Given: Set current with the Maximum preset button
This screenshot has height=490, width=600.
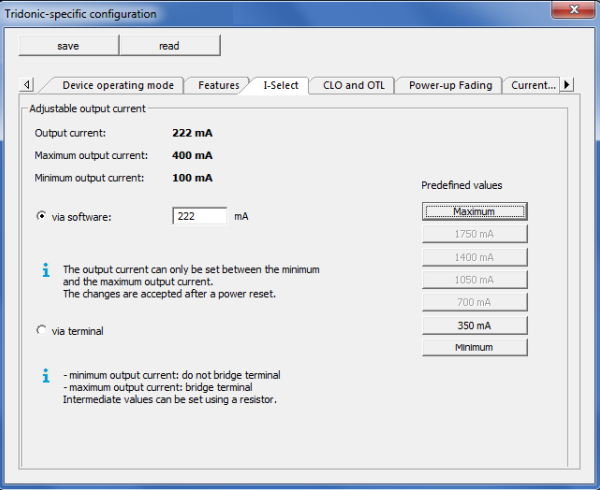Looking at the screenshot, I should click(474, 212).
